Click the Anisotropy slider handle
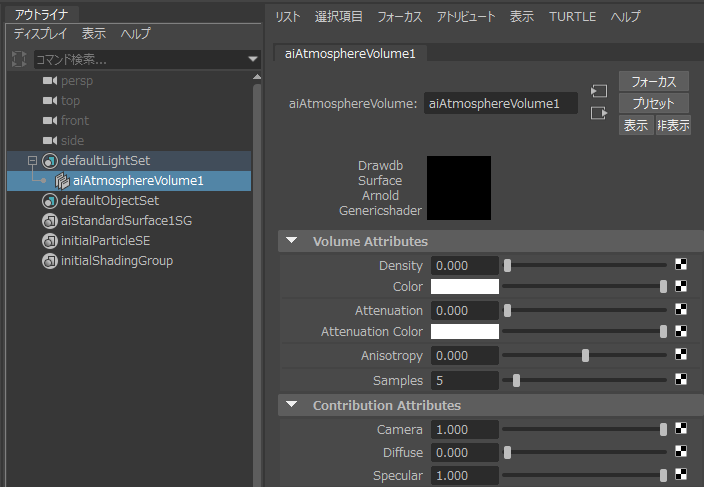Image resolution: width=704 pixels, height=487 pixels. [x=585, y=355]
